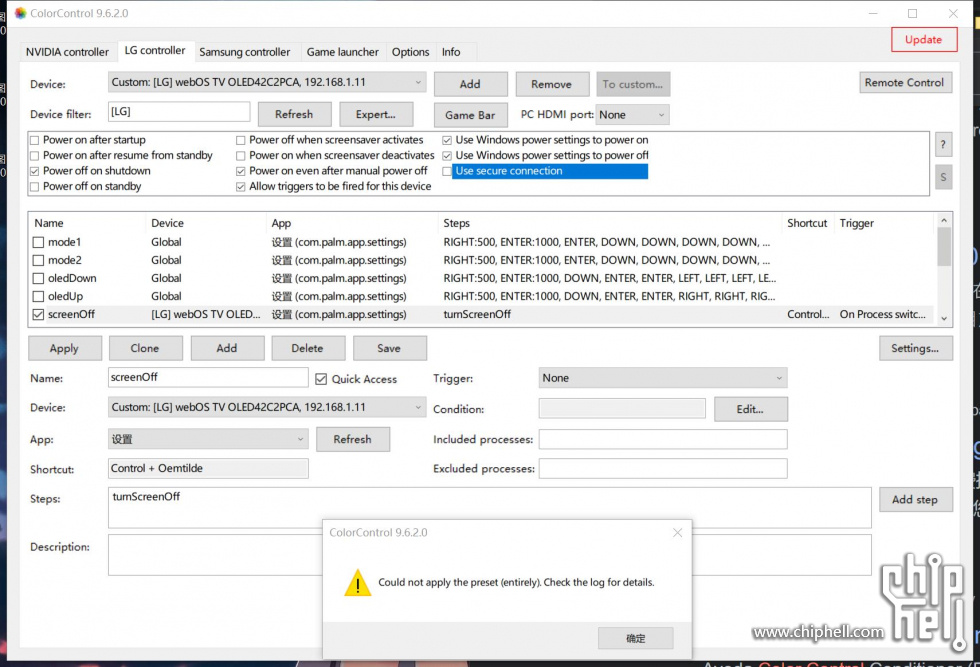Toggle the Quick Access checkbox
980x667 pixels.
click(321, 379)
